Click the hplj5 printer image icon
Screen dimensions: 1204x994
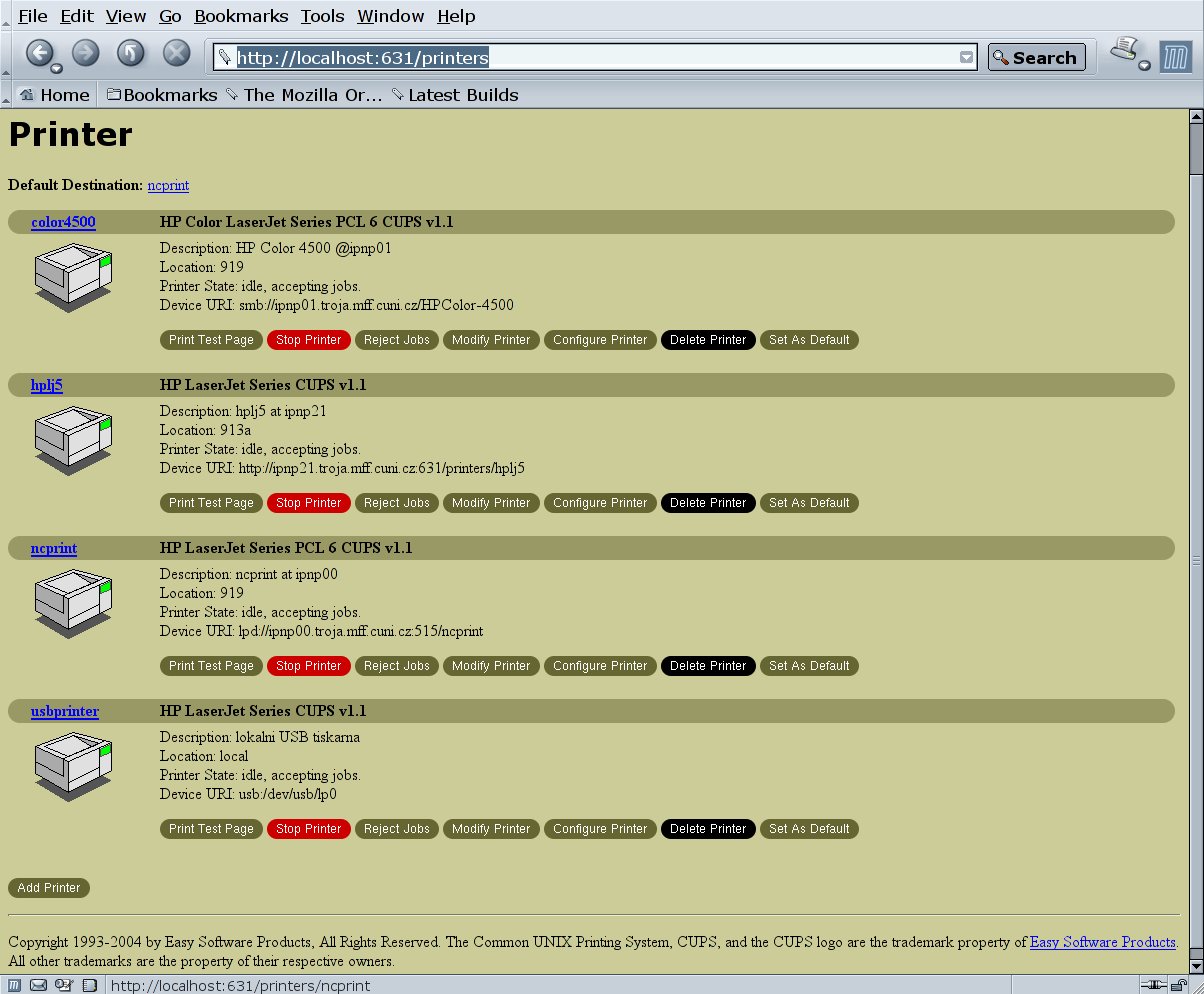tap(73, 440)
